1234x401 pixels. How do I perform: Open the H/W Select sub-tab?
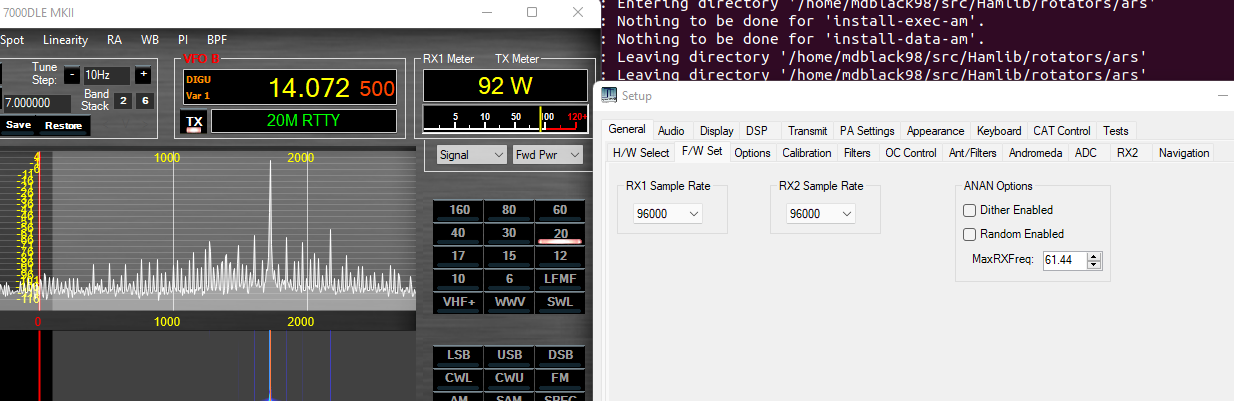[641, 153]
